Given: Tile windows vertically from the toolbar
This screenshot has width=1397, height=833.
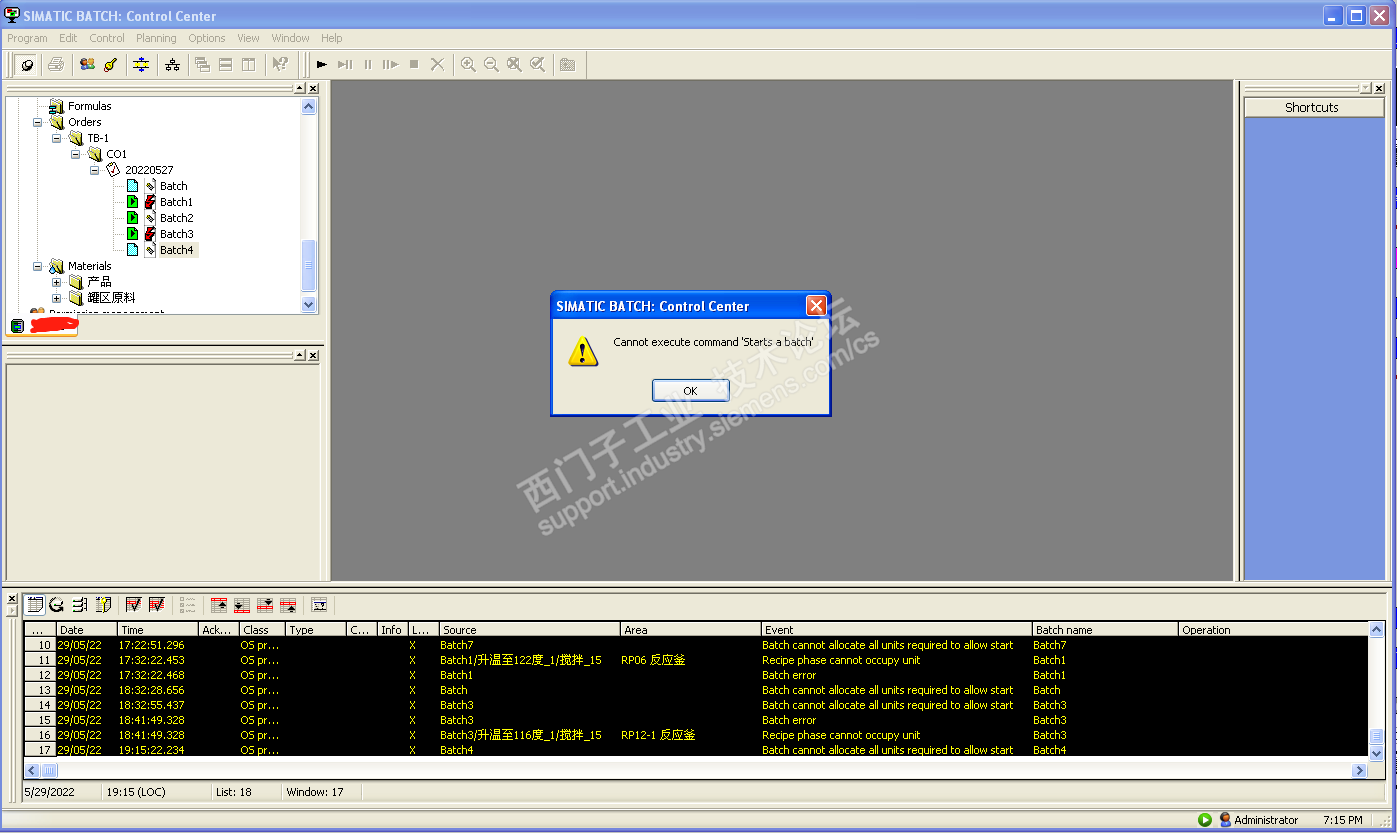Looking at the screenshot, I should [249, 64].
